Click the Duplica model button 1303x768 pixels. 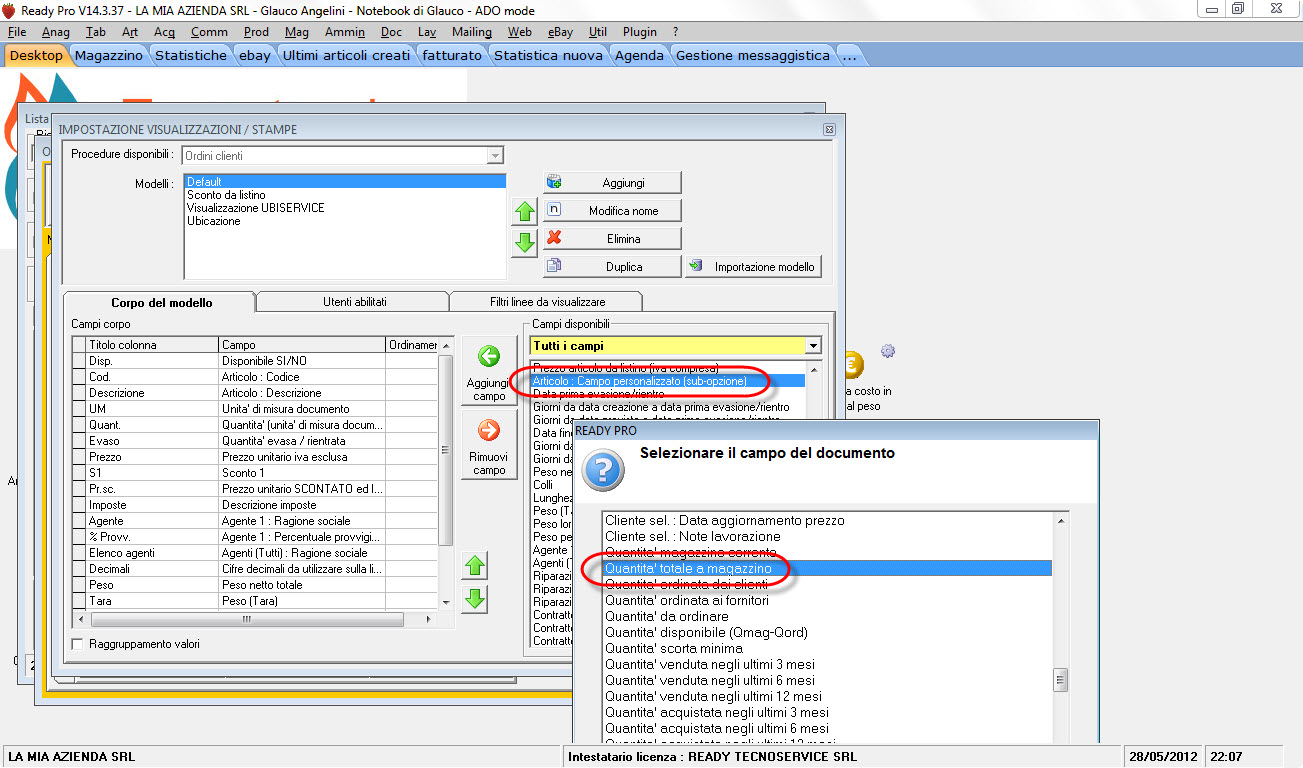612,267
